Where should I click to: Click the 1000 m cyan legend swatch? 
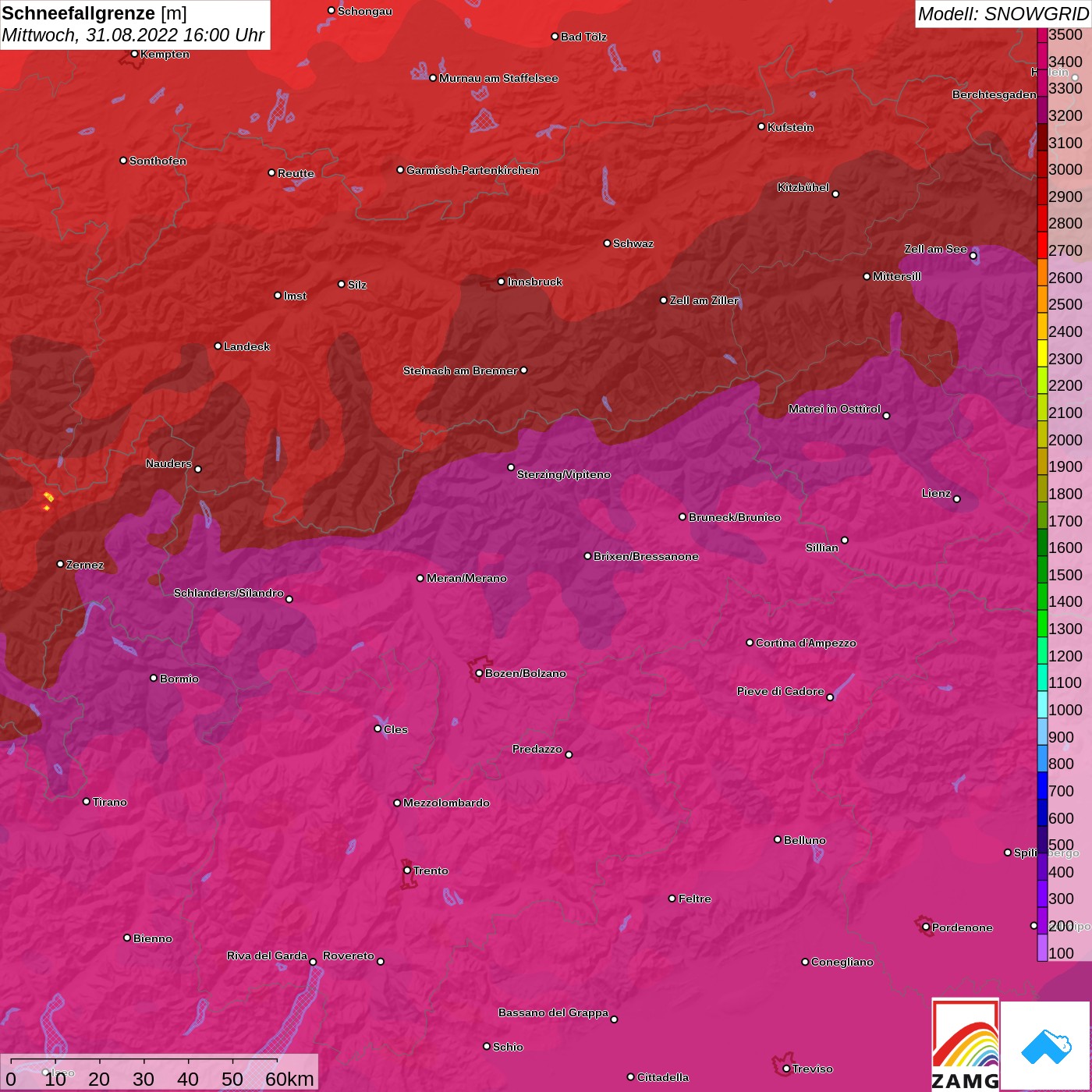coord(1042,704)
